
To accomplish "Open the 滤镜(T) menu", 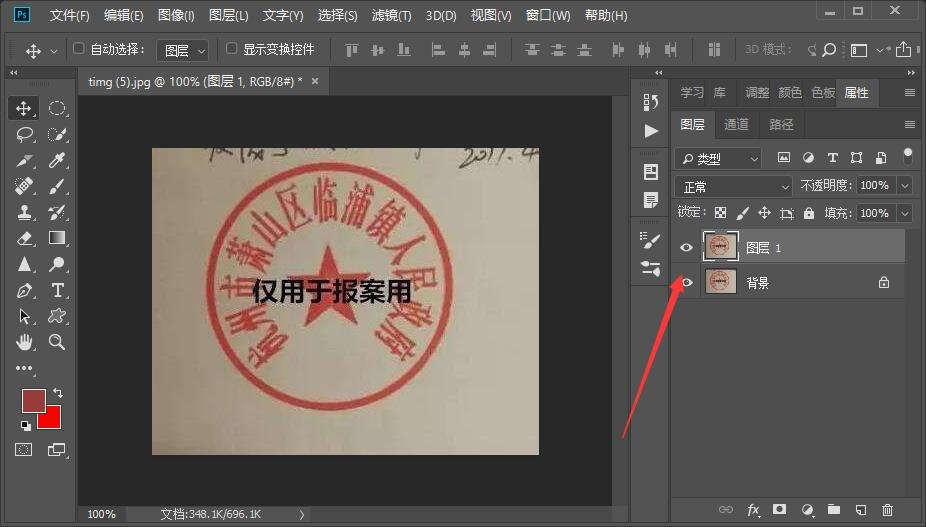I will click(392, 15).
